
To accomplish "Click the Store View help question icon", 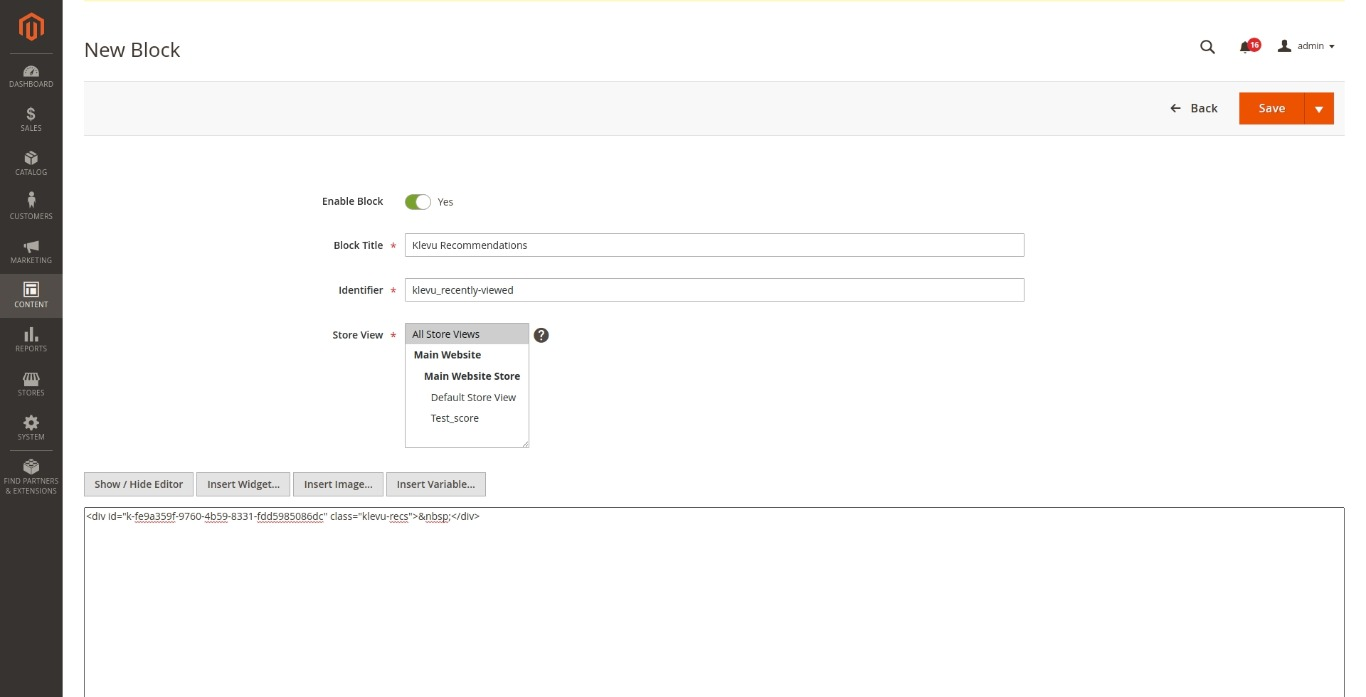I will [x=541, y=335].
